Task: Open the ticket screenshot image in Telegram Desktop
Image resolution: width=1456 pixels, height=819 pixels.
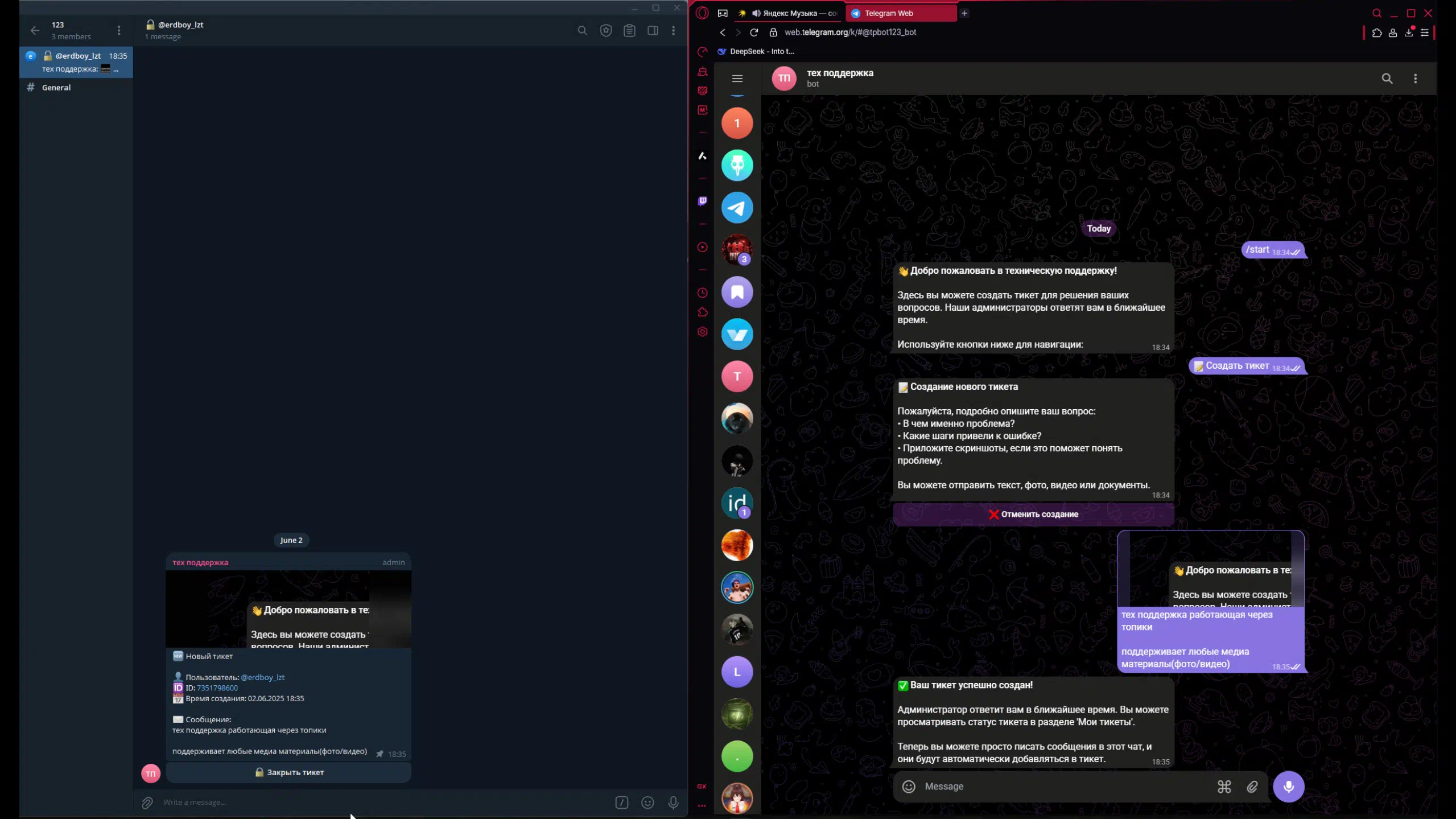Action: pos(288,609)
